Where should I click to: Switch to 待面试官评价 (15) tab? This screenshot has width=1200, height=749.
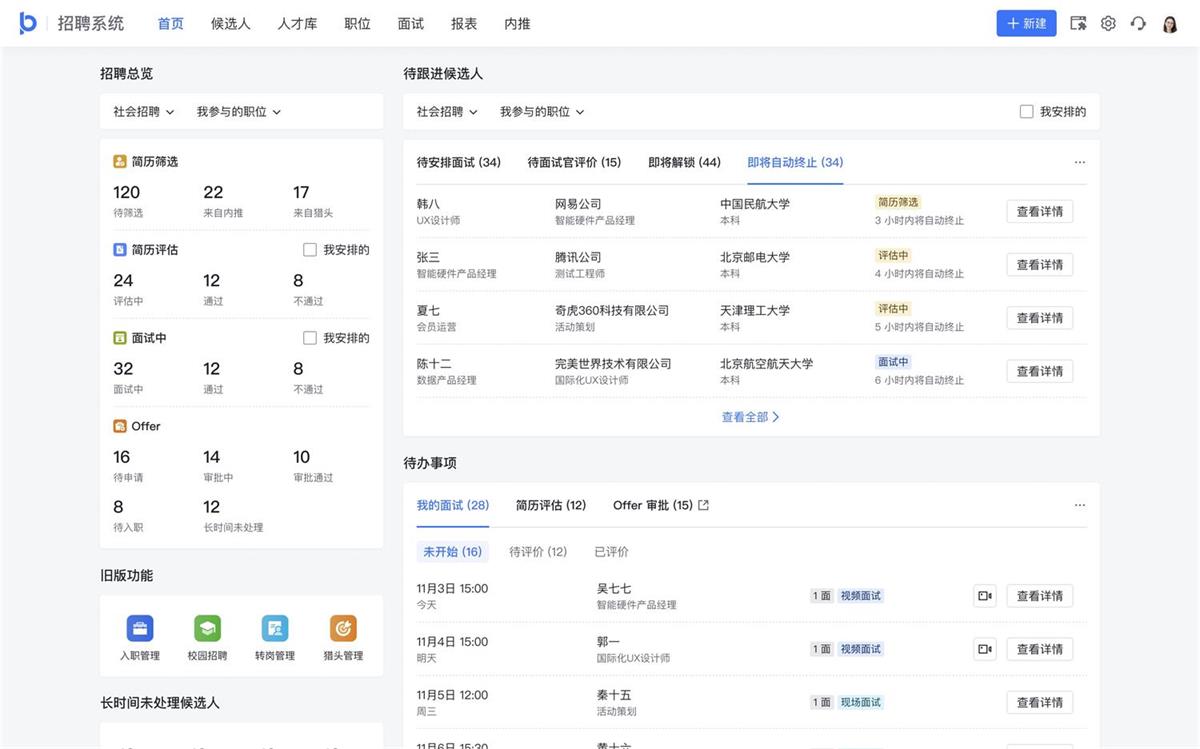(574, 162)
